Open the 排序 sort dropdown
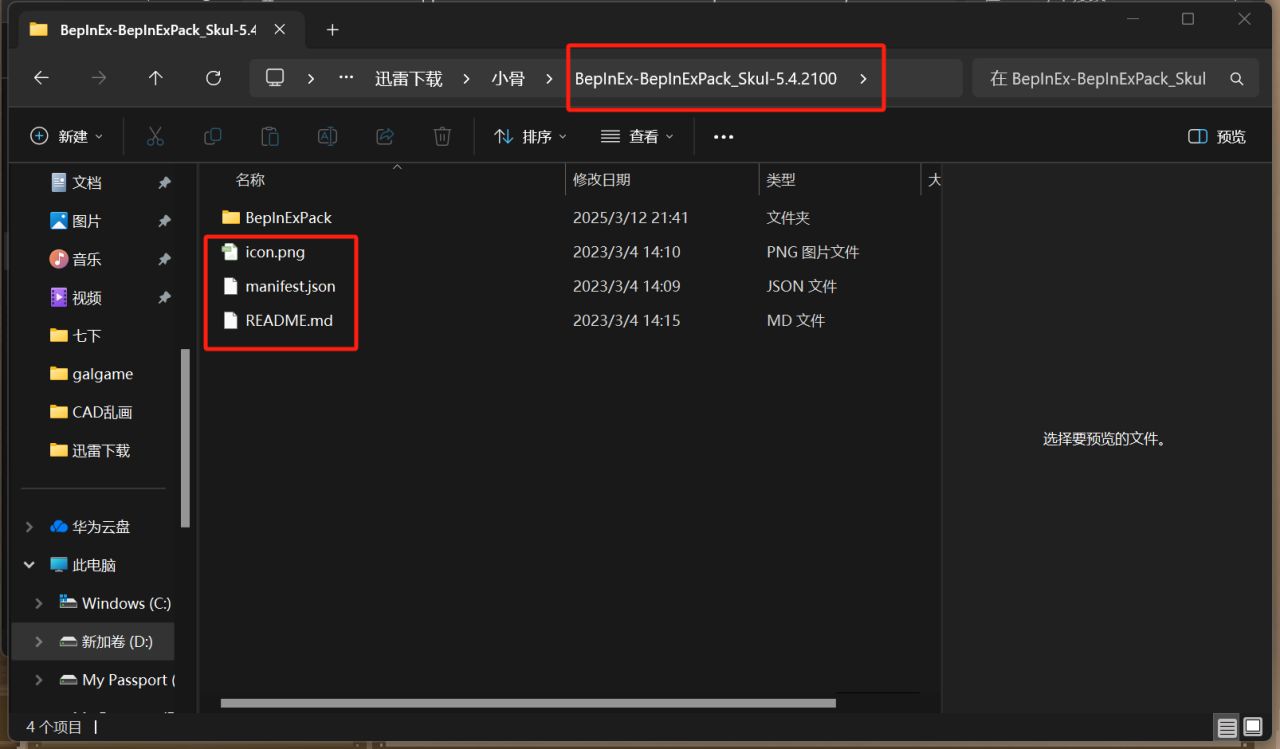 (x=531, y=136)
